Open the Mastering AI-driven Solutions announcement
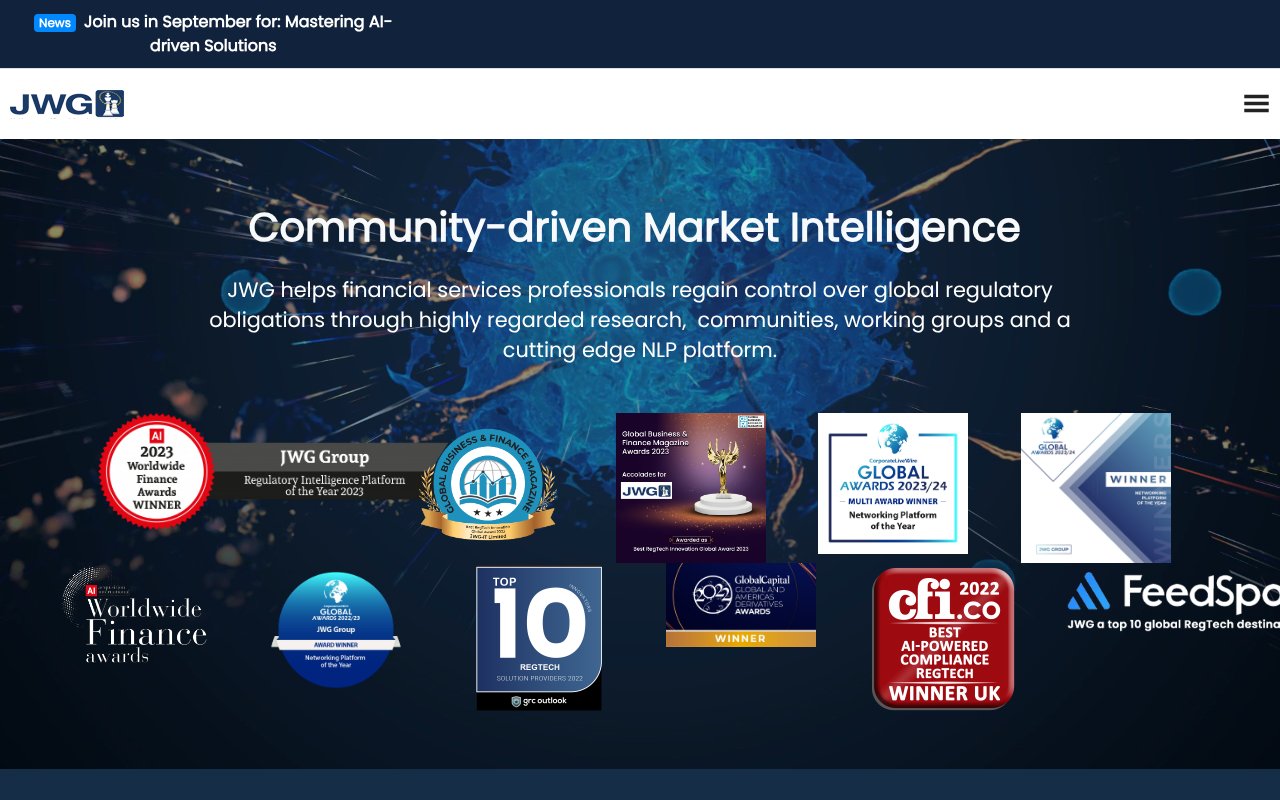The image size is (1280, 800). click(x=240, y=33)
